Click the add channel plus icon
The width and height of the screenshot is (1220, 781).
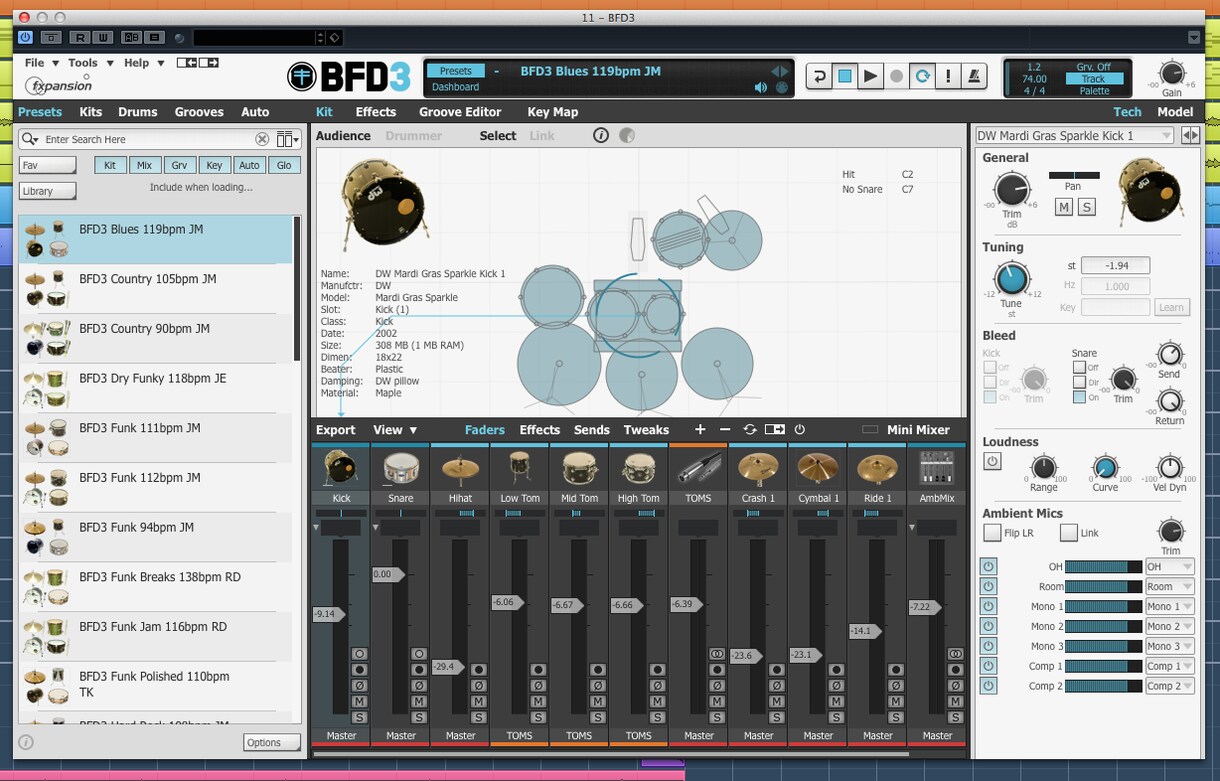pos(700,430)
